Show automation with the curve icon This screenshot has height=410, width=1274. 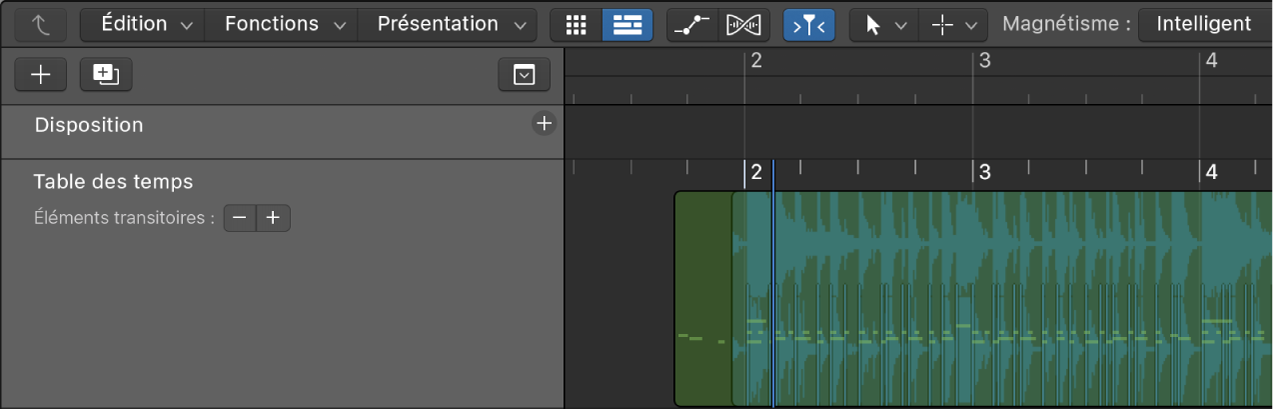[692, 25]
